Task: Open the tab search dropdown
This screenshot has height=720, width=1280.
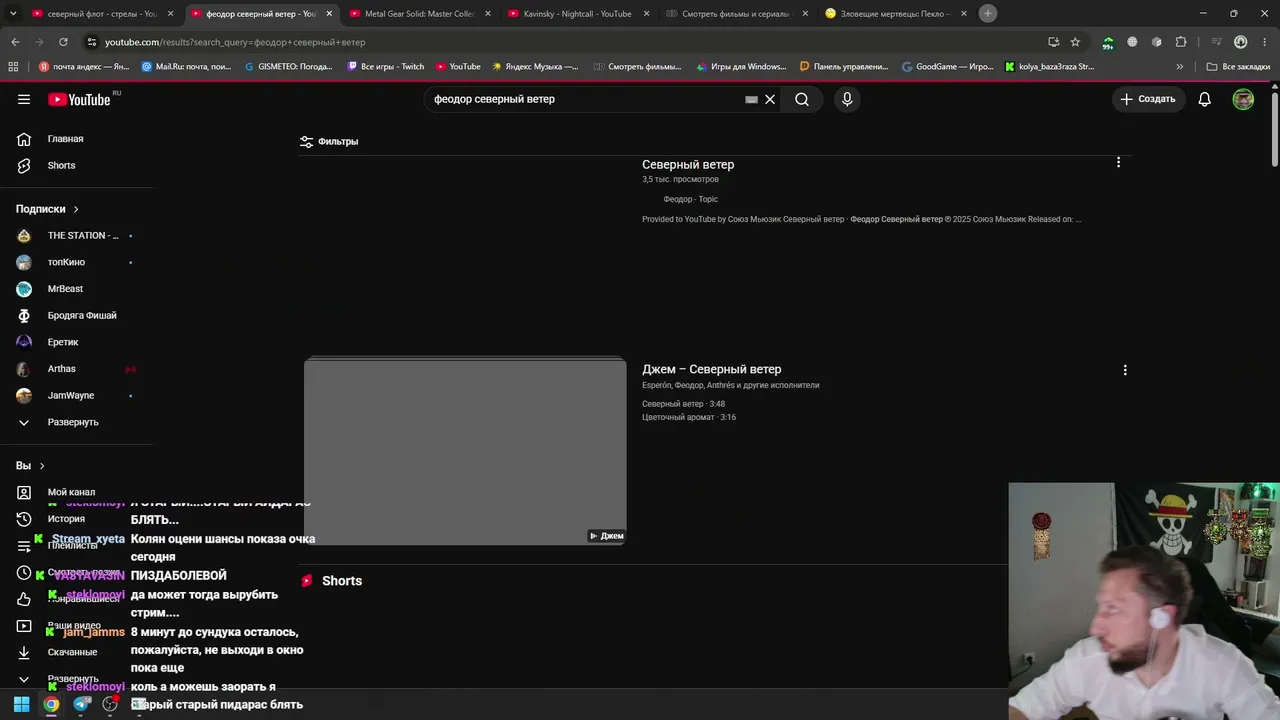Action: click(x=13, y=14)
